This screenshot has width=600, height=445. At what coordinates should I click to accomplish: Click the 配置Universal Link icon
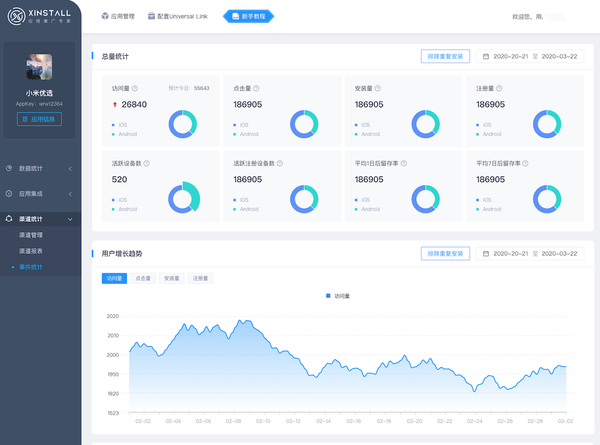pos(152,16)
